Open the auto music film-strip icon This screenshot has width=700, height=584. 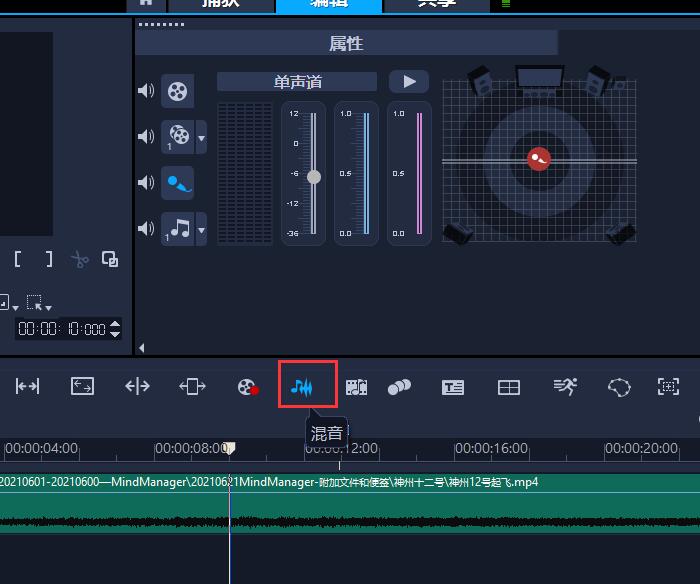tap(356, 387)
